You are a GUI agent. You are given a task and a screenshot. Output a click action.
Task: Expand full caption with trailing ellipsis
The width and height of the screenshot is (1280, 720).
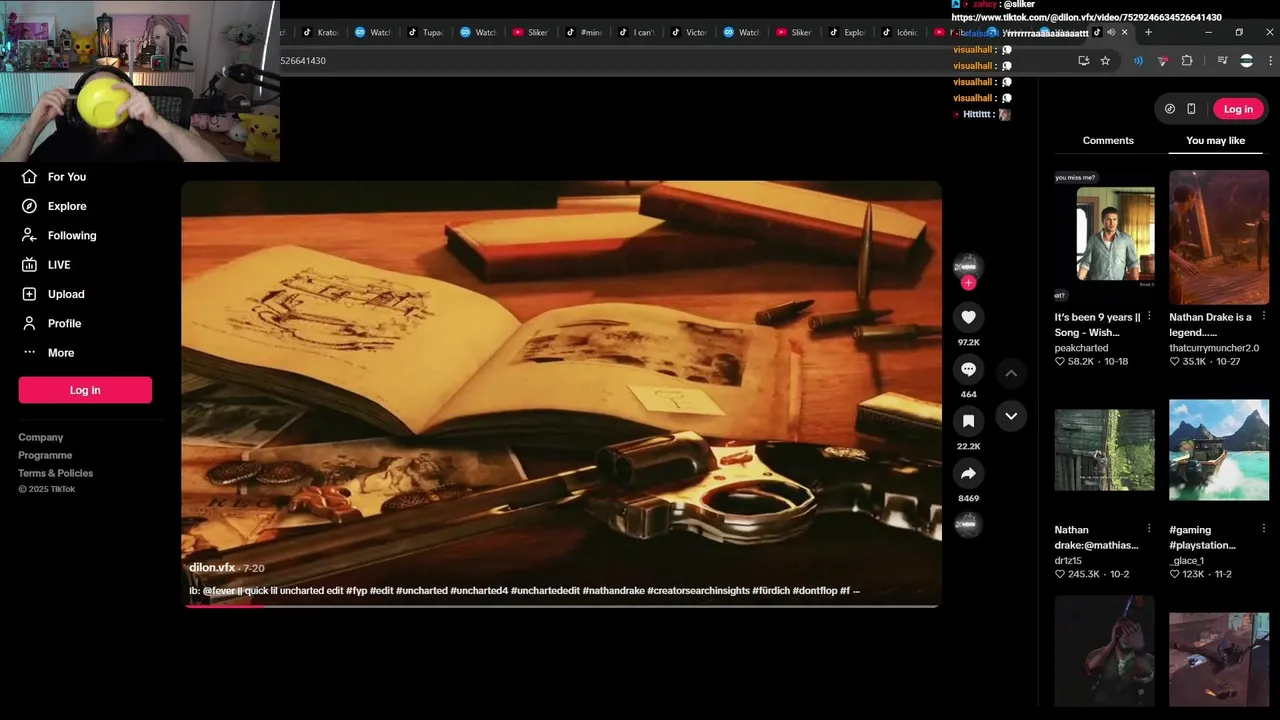click(x=856, y=591)
